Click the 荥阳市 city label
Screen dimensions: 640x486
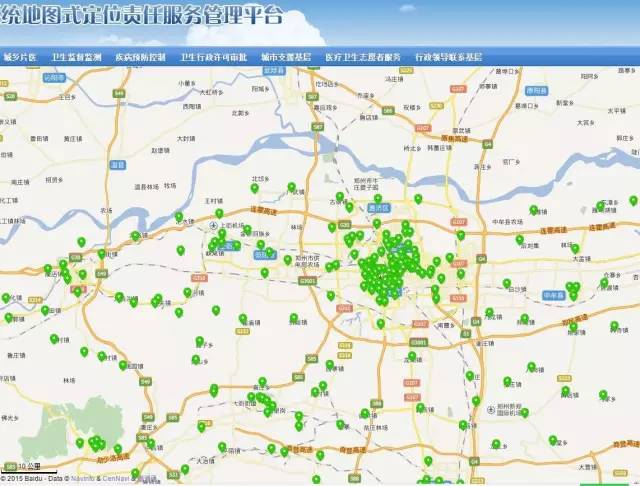pos(264,255)
